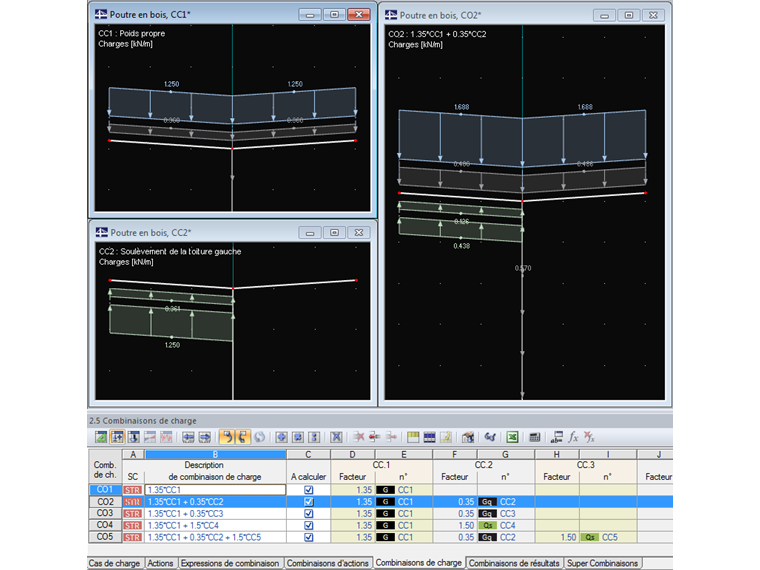Open the 'Cas de charge' tab
The image size is (760, 570).
[x=114, y=563]
